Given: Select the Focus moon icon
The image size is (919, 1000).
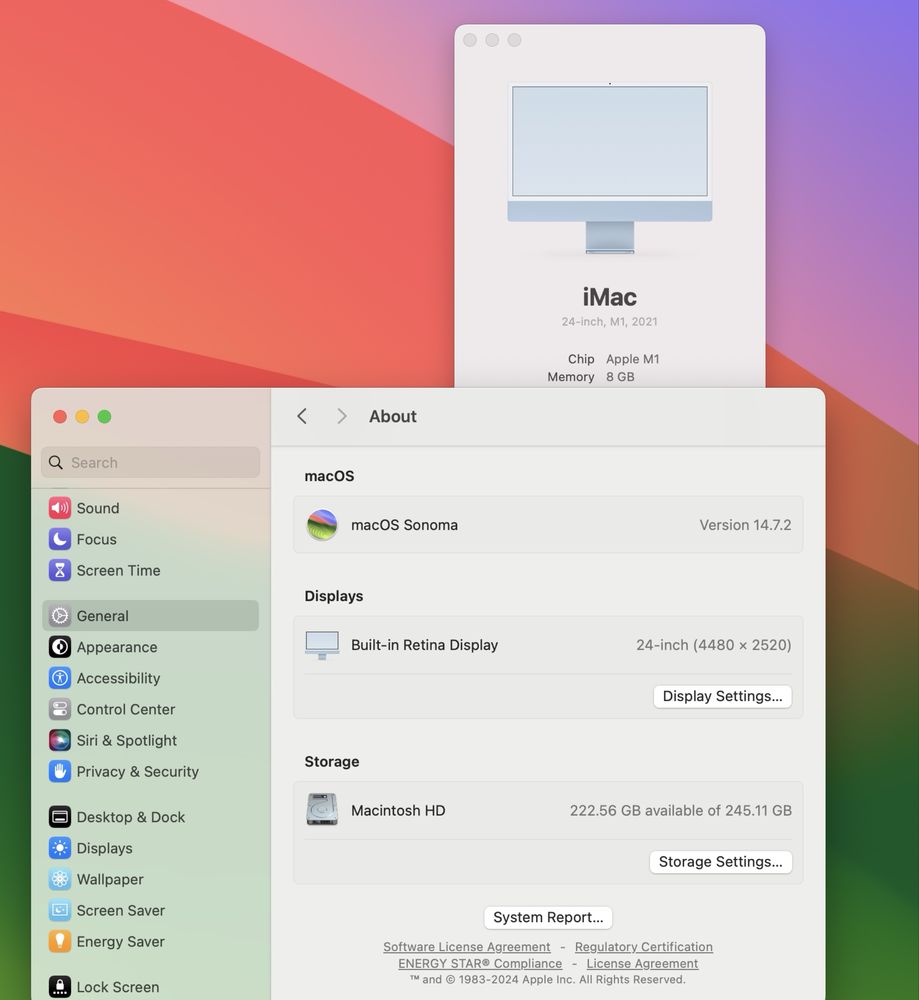Looking at the screenshot, I should pos(60,540).
